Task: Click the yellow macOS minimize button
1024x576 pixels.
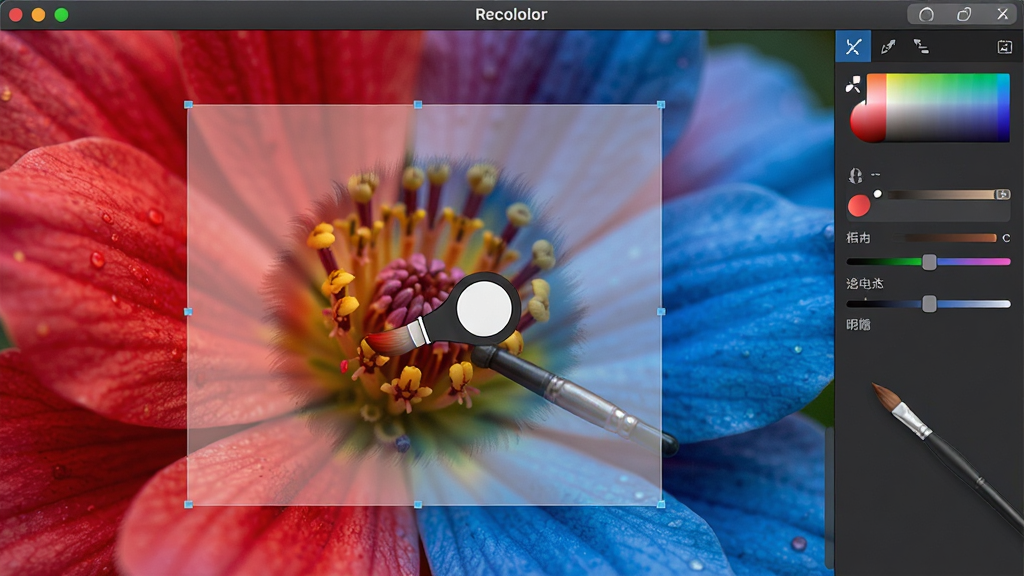Action: pos(39,14)
